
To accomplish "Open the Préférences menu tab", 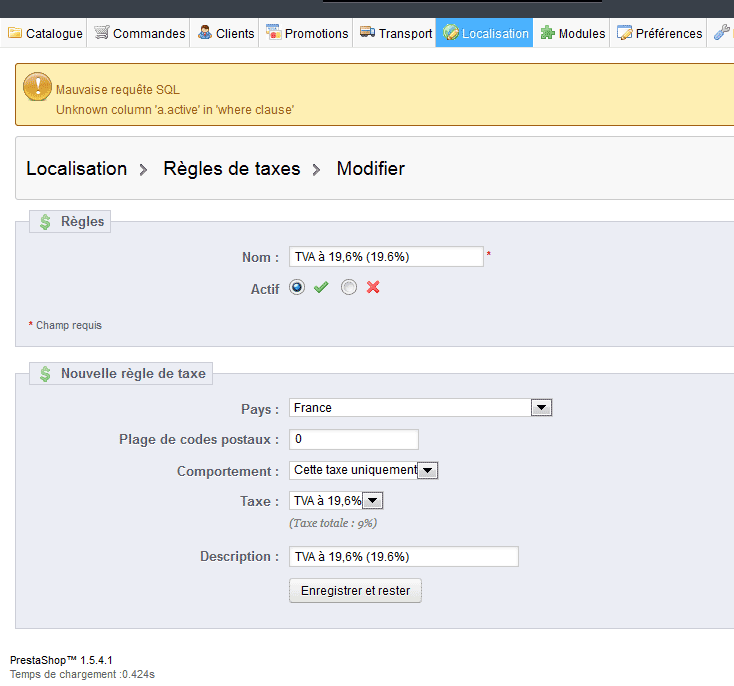I will click(659, 33).
